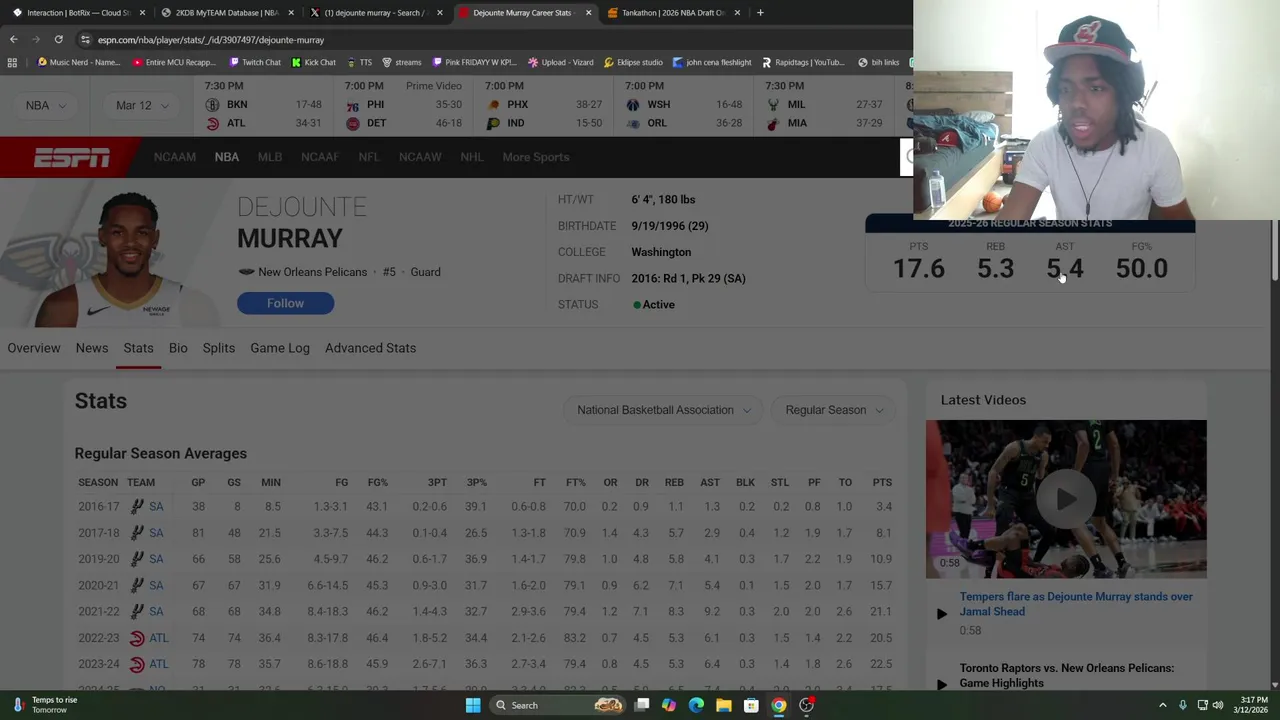Open Windows Start menu
Screen dimensions: 1280x720
[x=472, y=705]
